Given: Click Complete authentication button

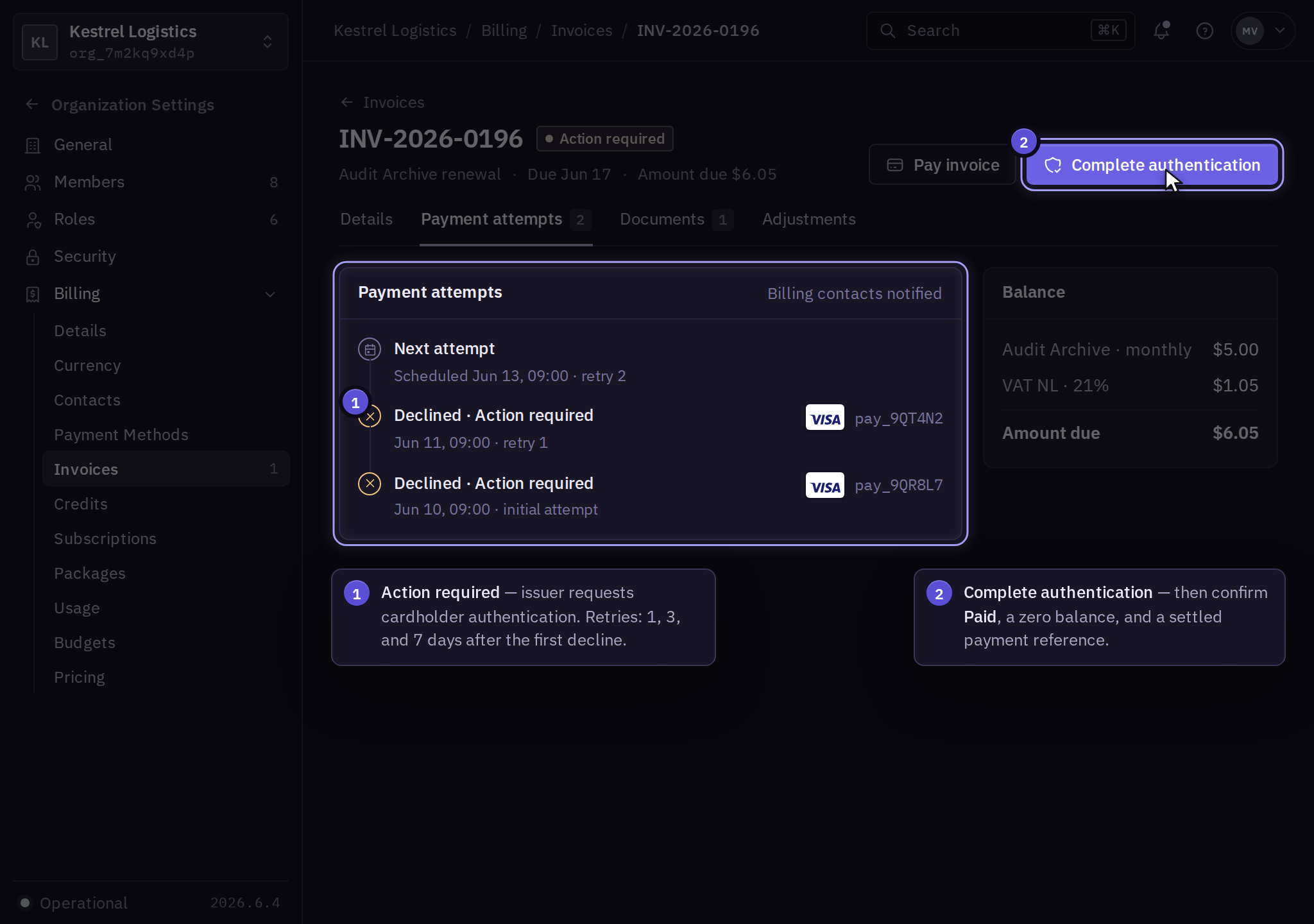Looking at the screenshot, I should point(1152,165).
